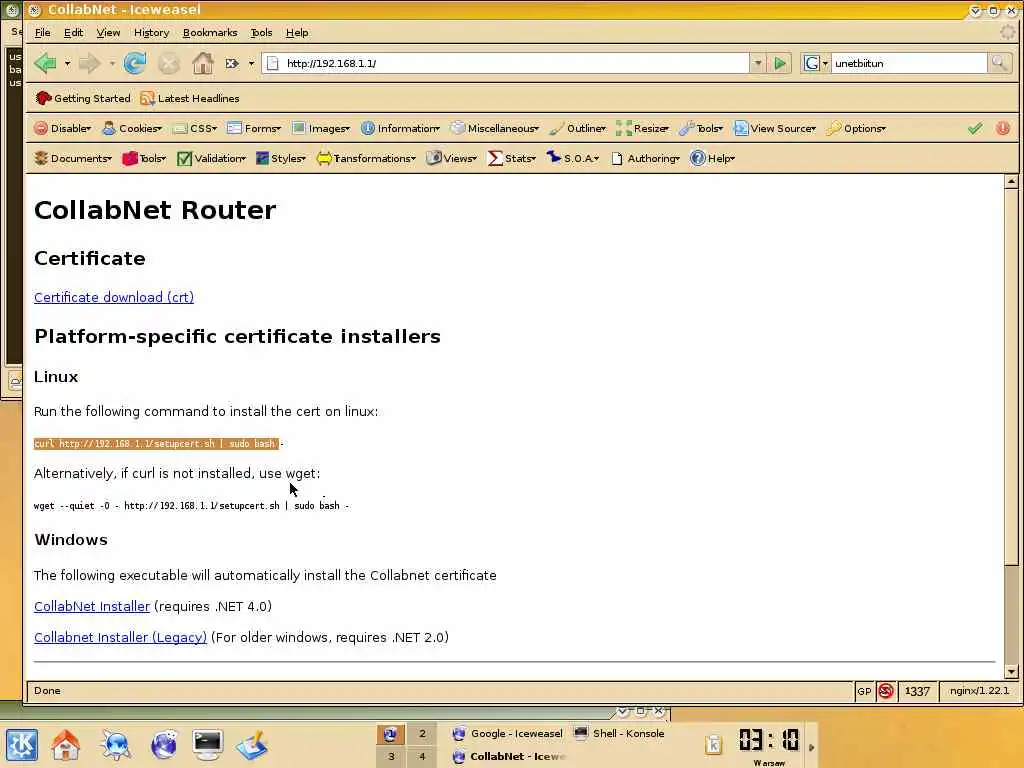Viewport: 1024px width, 768px height.
Task: Click the GP status bar indicator
Action: pos(864,691)
